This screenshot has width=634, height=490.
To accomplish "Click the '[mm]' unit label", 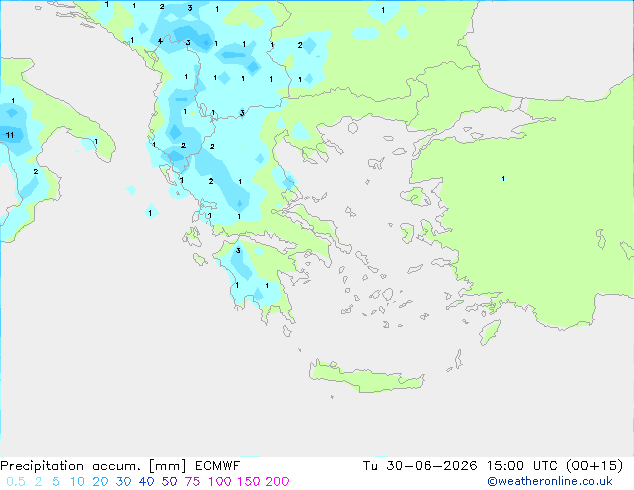I will tap(168, 466).
